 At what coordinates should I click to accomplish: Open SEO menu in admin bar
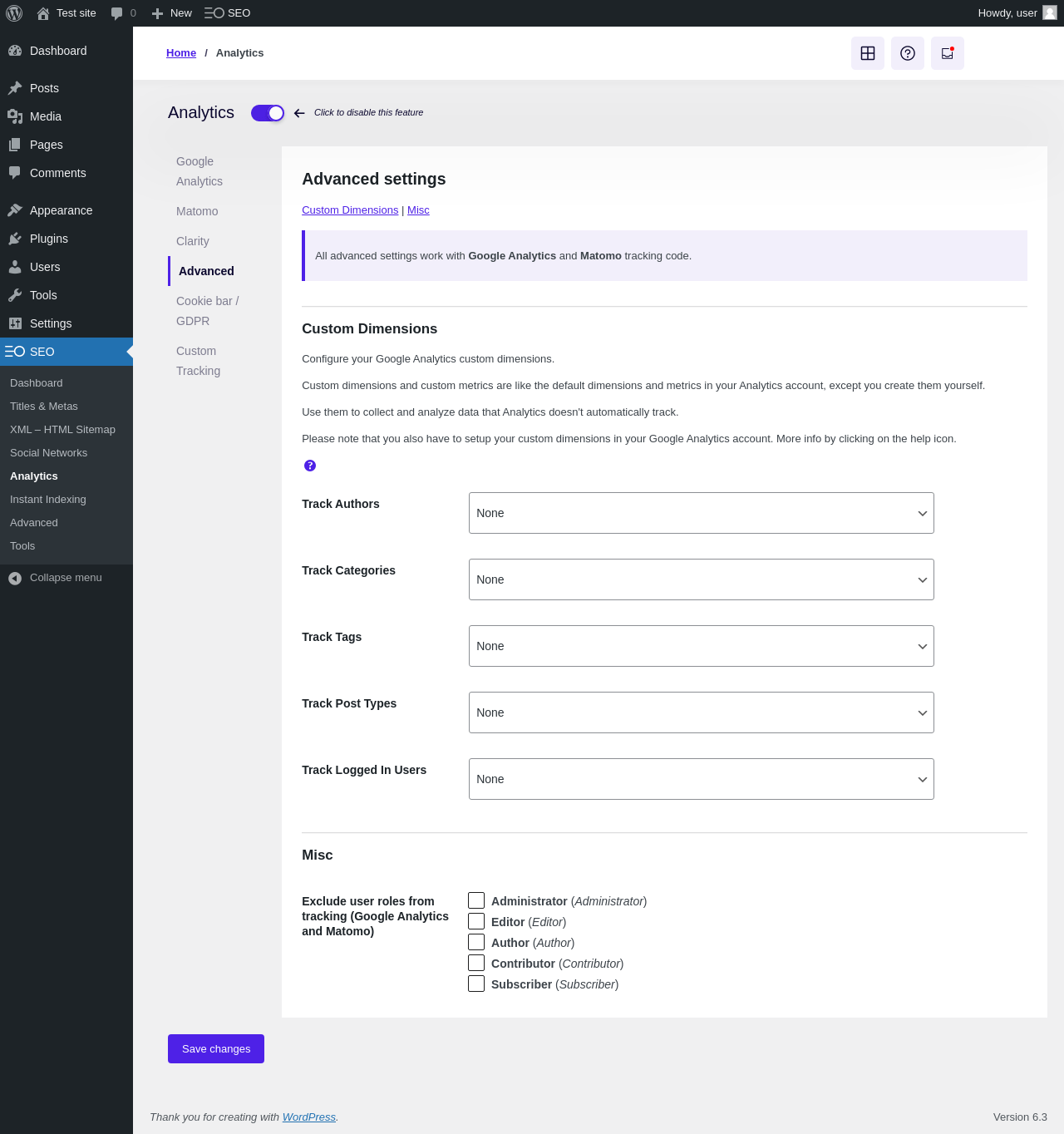coord(227,13)
